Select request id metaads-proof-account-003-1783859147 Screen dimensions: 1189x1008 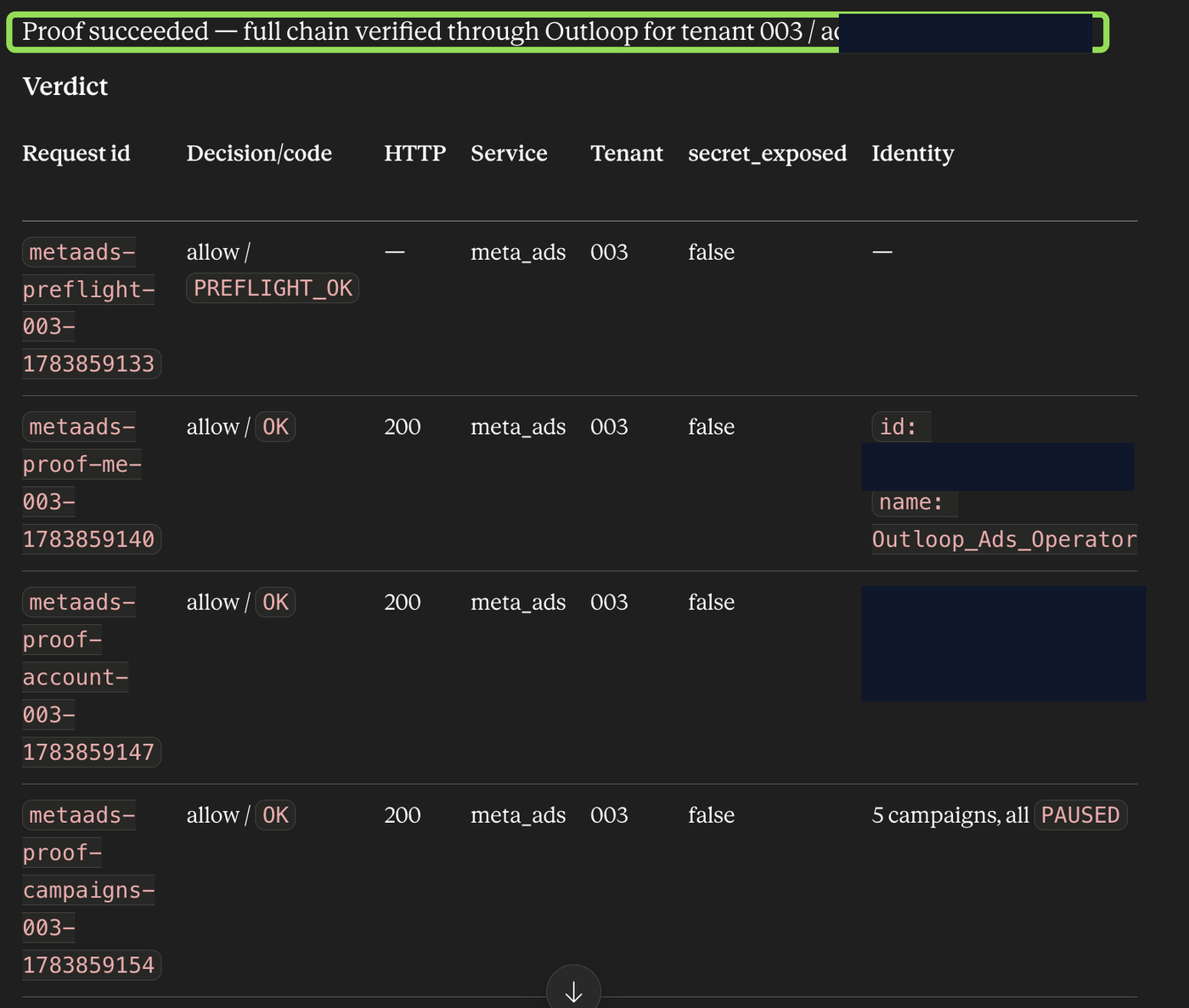tap(90, 677)
